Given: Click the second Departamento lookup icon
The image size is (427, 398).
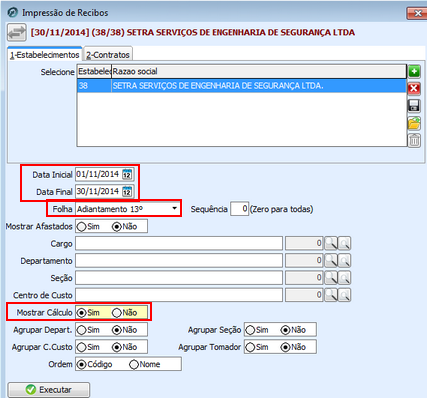Looking at the screenshot, I should tap(345, 261).
